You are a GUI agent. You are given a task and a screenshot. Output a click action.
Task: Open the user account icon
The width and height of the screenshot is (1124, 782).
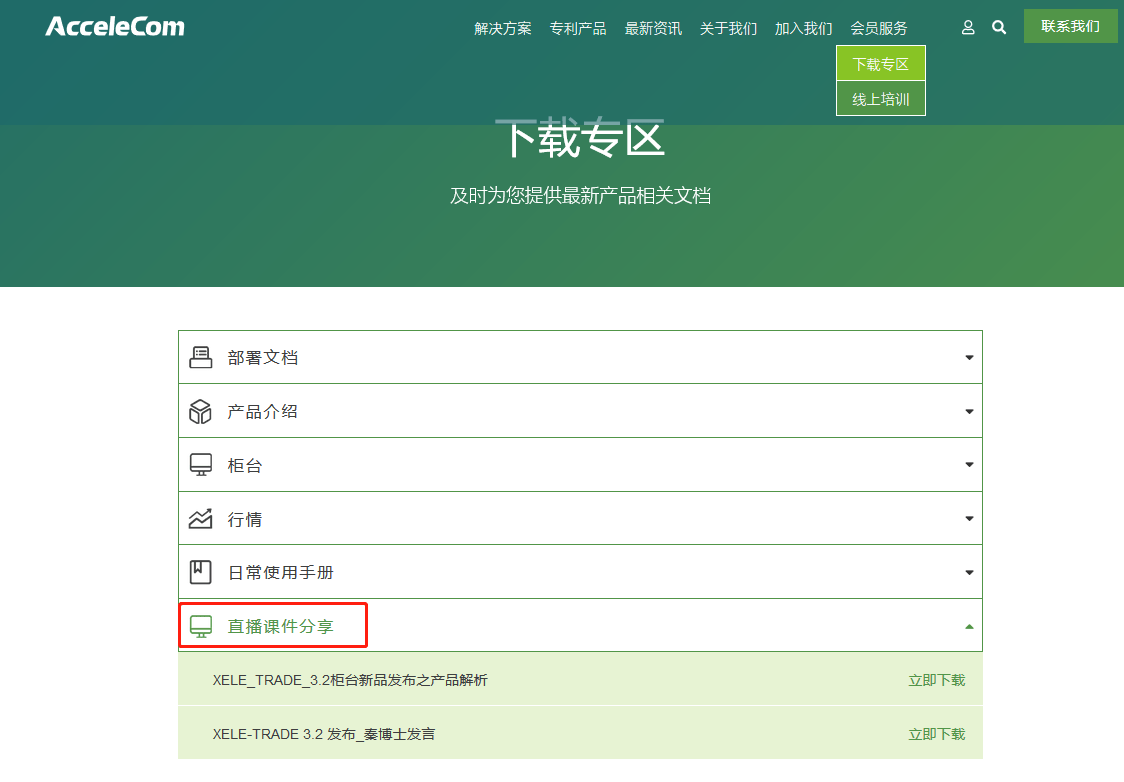968,27
